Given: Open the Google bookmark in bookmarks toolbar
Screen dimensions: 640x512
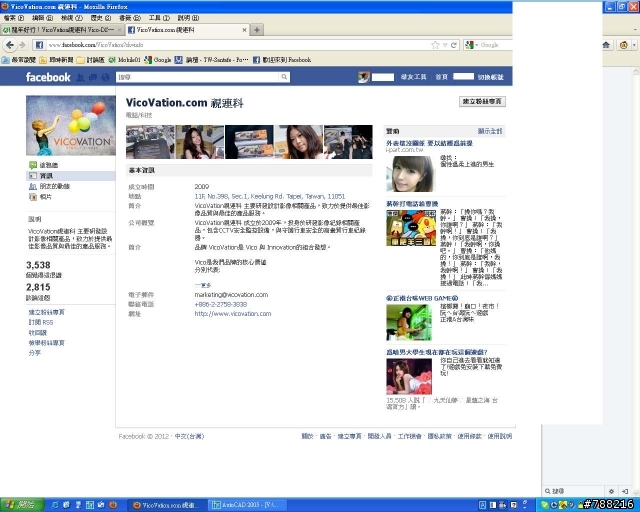Looking at the screenshot, I should [x=158, y=60].
